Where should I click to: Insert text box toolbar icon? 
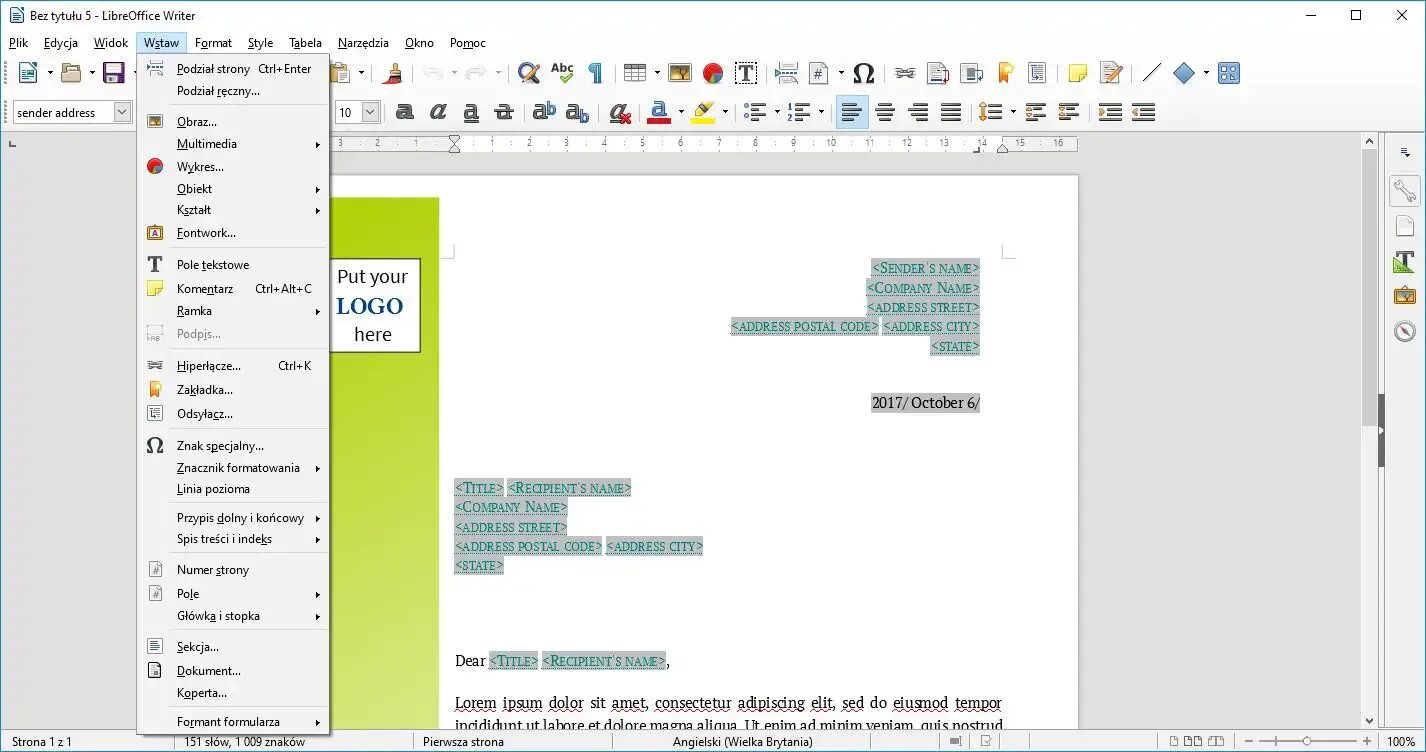click(x=745, y=73)
